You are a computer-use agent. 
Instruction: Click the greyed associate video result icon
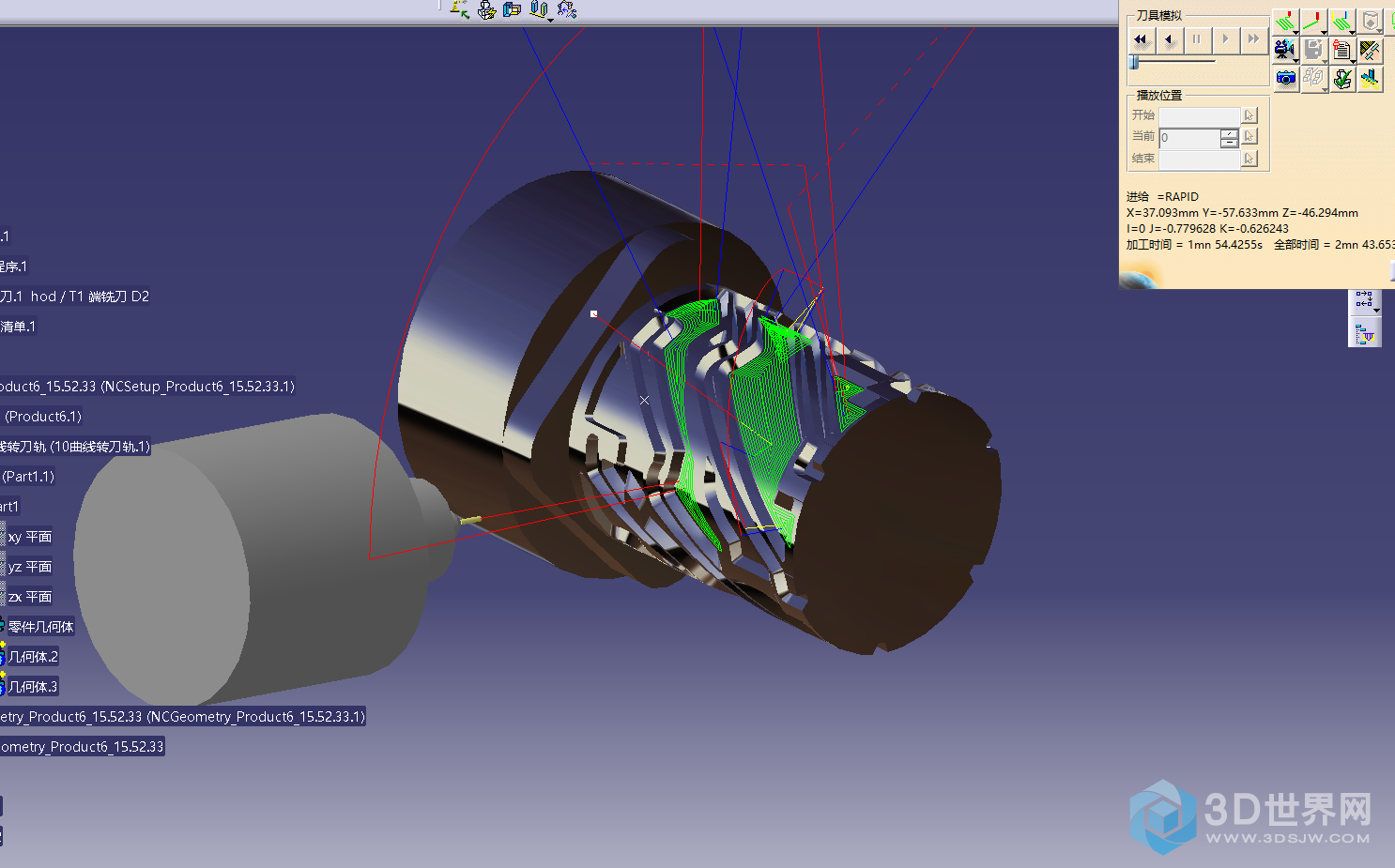[x=1313, y=78]
